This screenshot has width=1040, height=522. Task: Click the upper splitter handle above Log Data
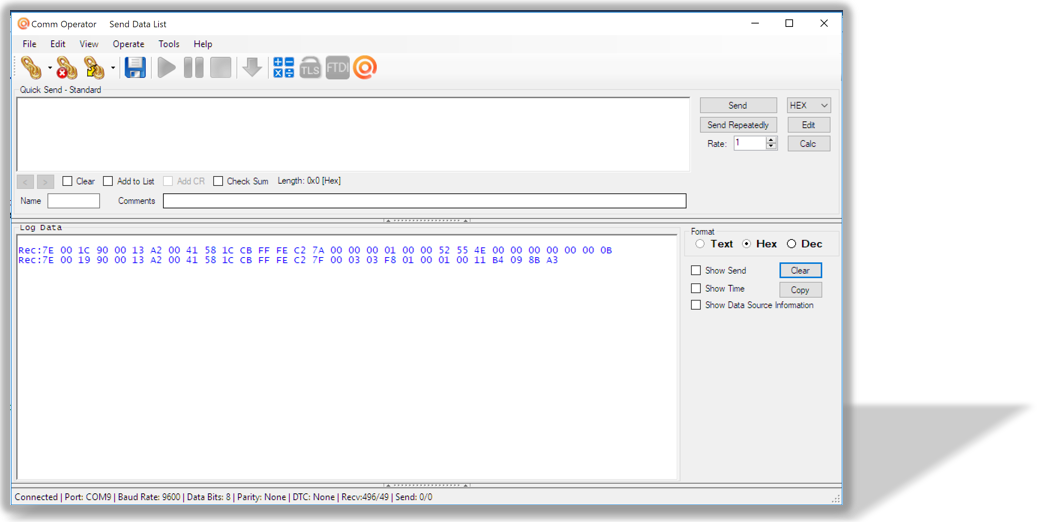tap(427, 220)
